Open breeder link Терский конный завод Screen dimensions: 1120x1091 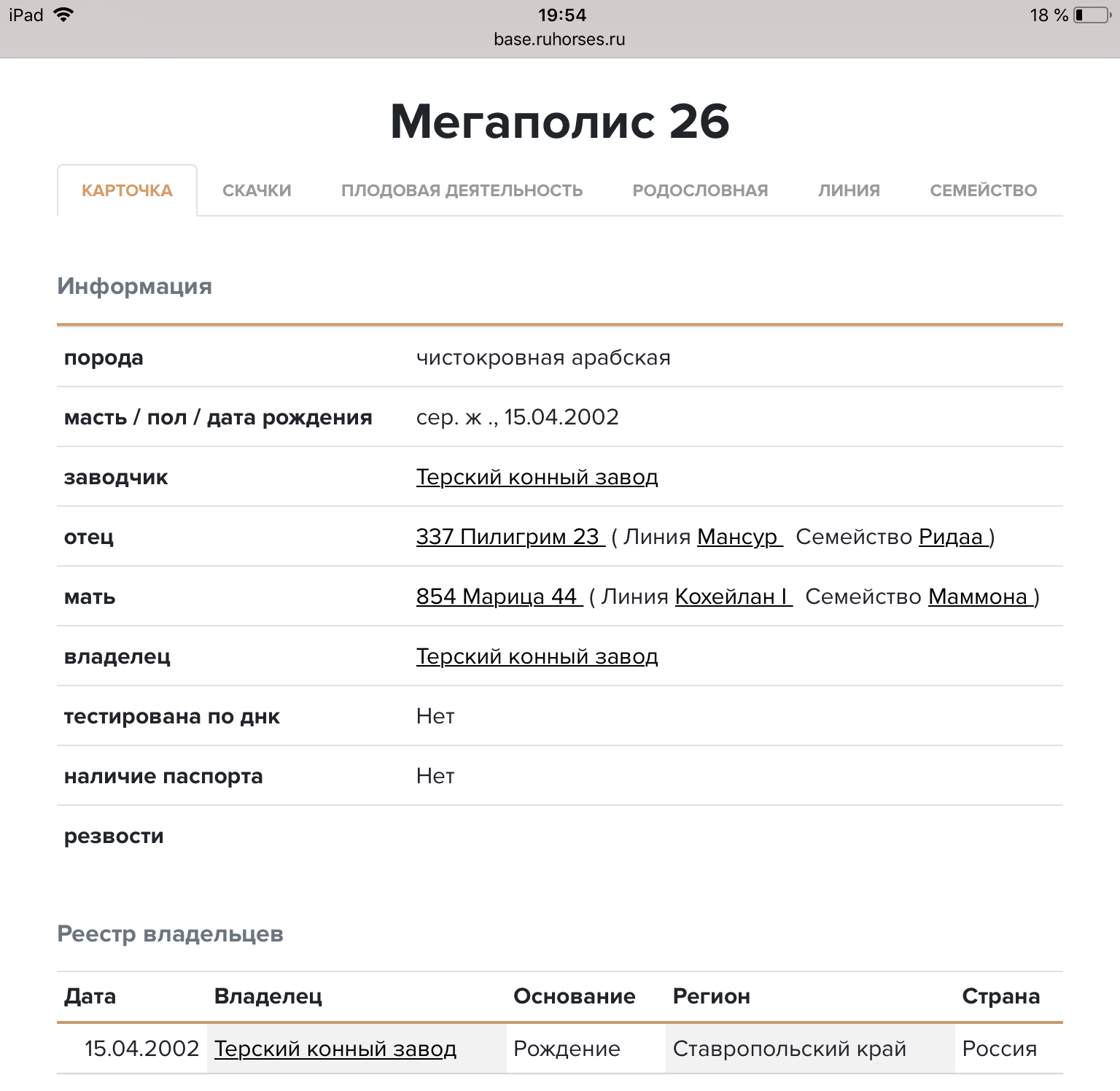537,477
